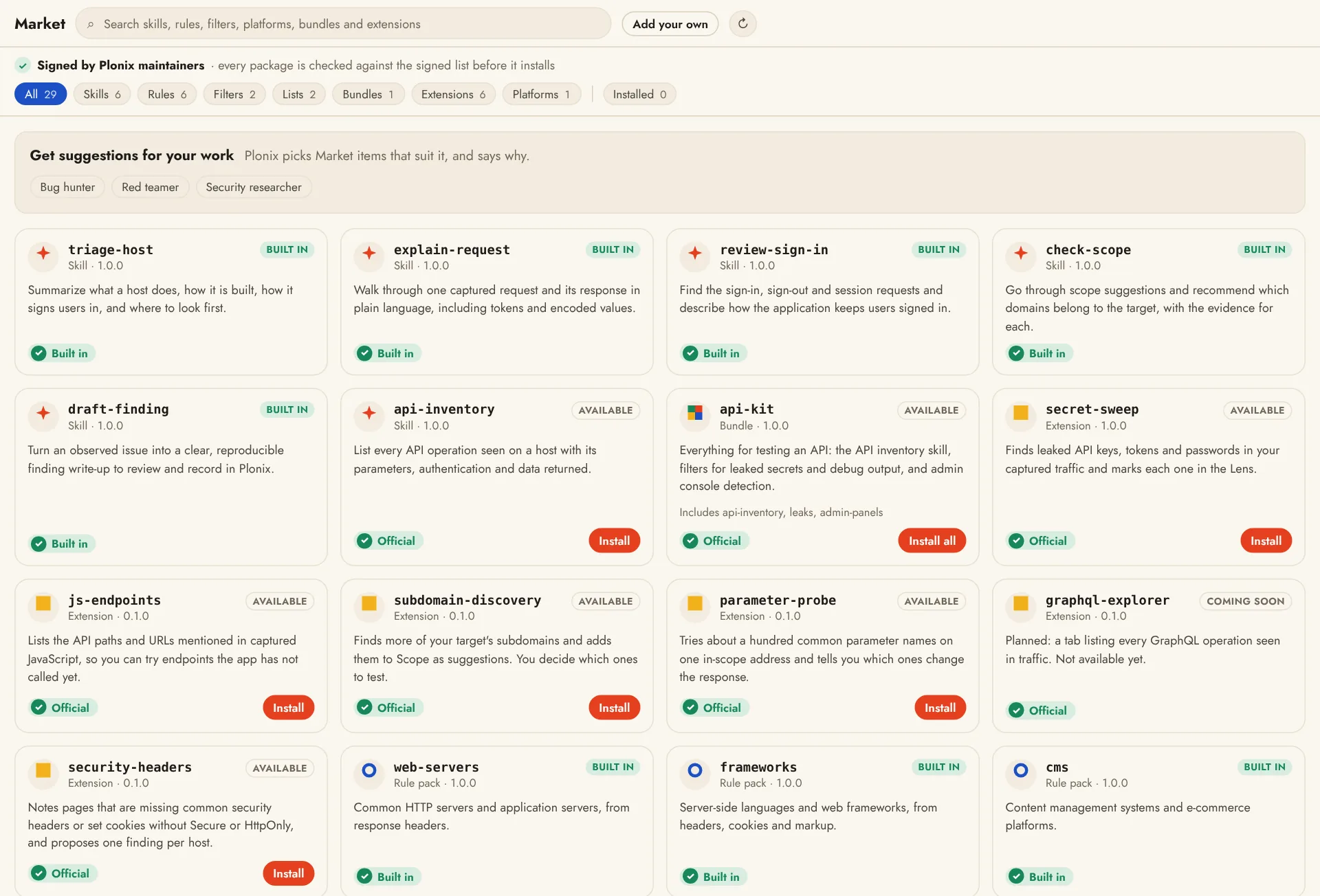1320x896 pixels.
Task: Click the api-kit bundle multicolor icon
Action: (695, 414)
